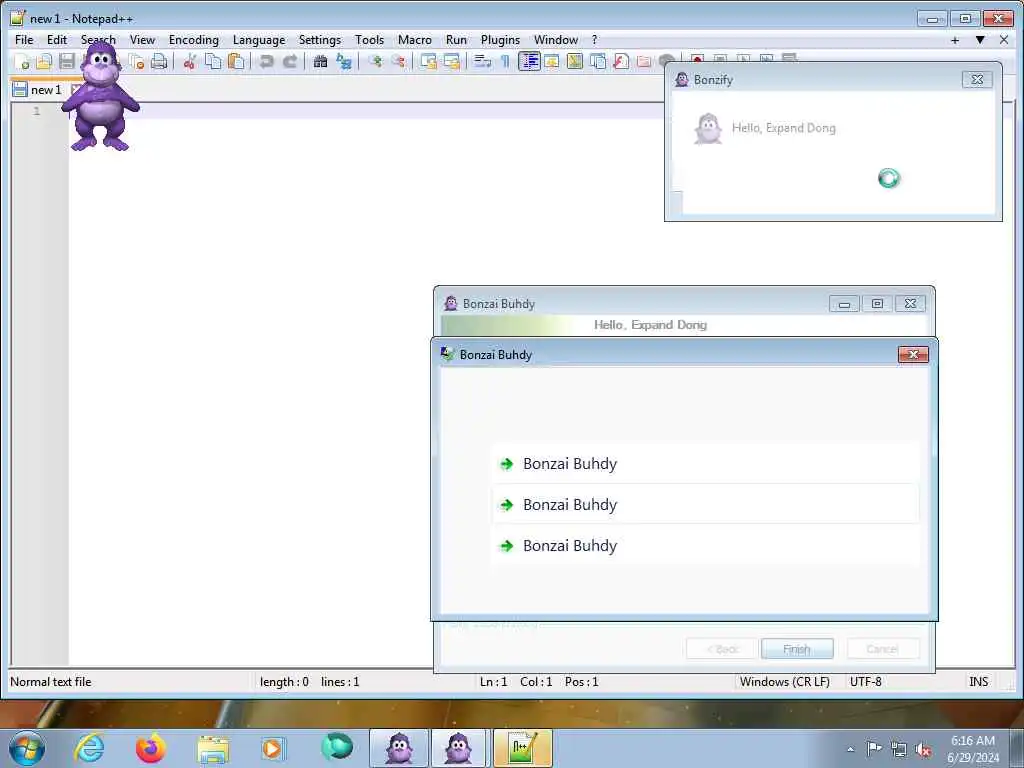Click the Close All toolbar icon
The width and height of the screenshot is (1024, 768).
point(136,61)
